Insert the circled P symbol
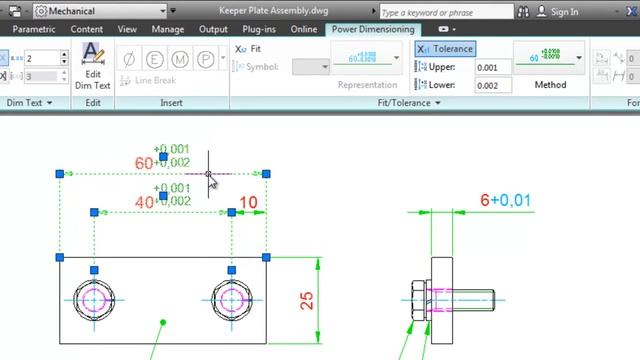Image resolution: width=640 pixels, height=360 pixels. click(x=205, y=60)
